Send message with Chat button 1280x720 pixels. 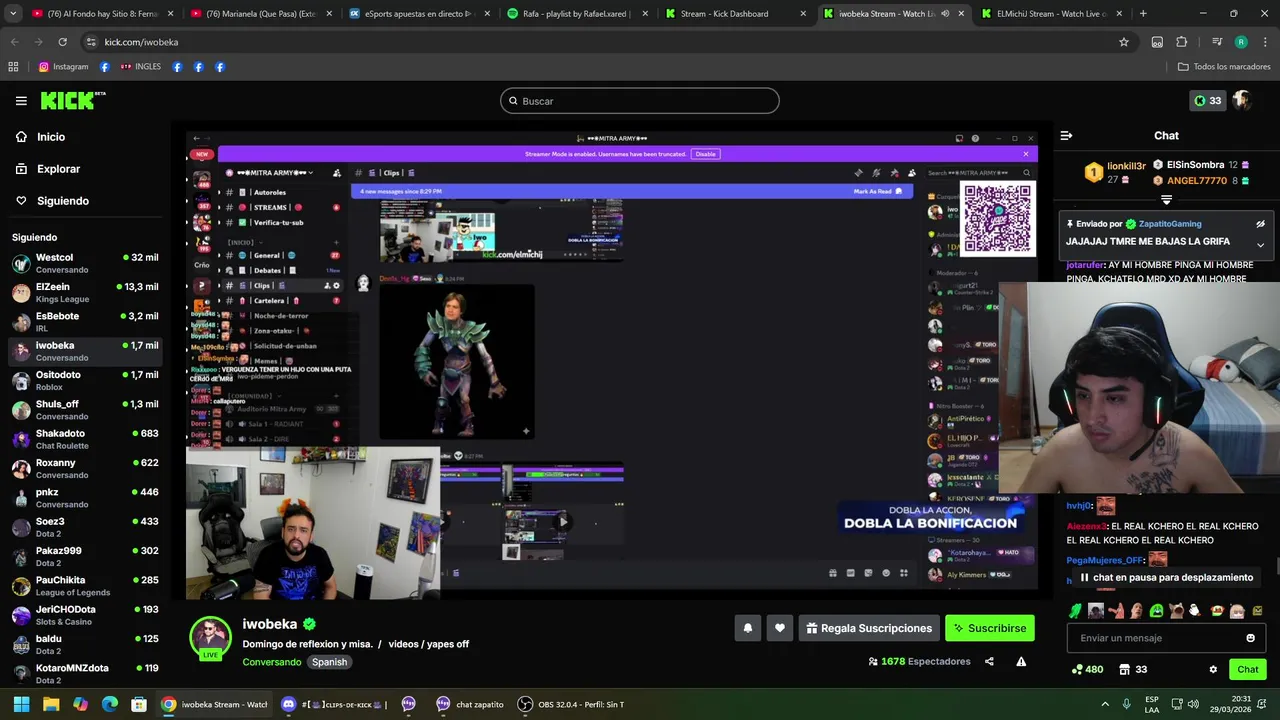tap(1248, 670)
